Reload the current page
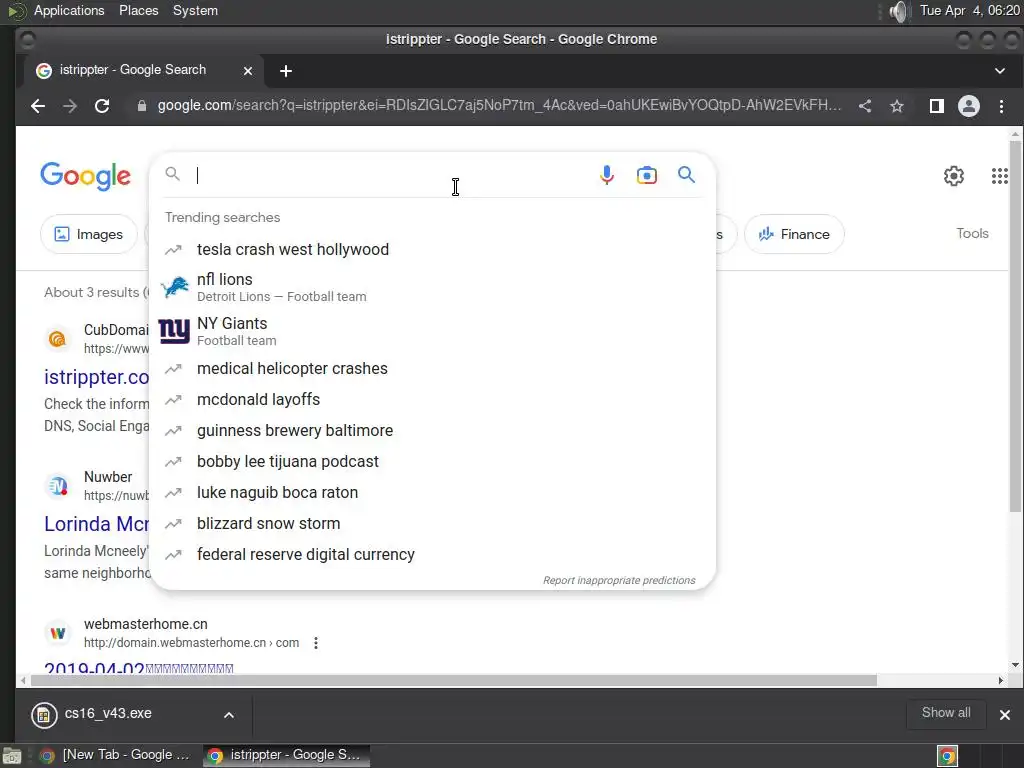 point(102,106)
